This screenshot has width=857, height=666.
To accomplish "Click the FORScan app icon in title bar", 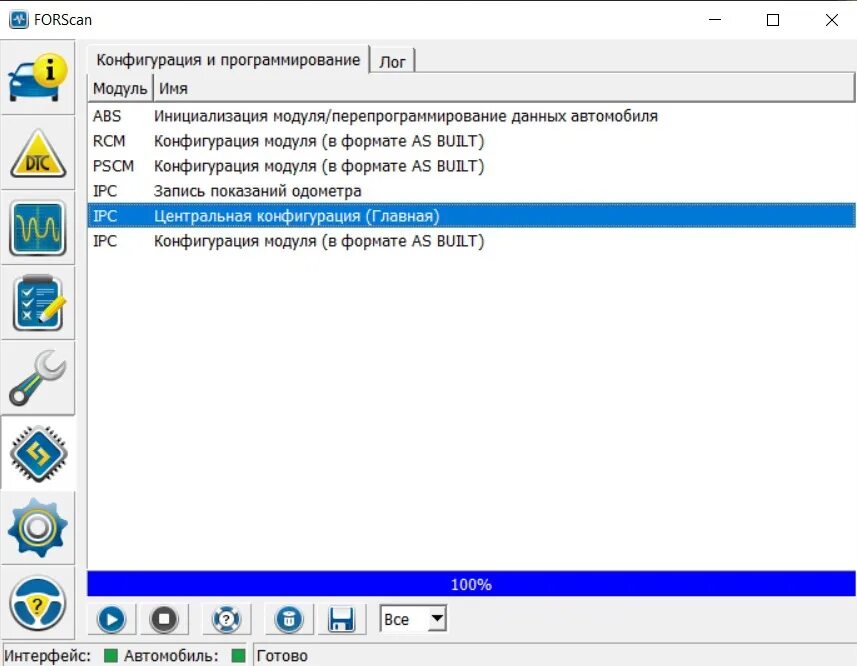I will pyautogui.click(x=19, y=20).
